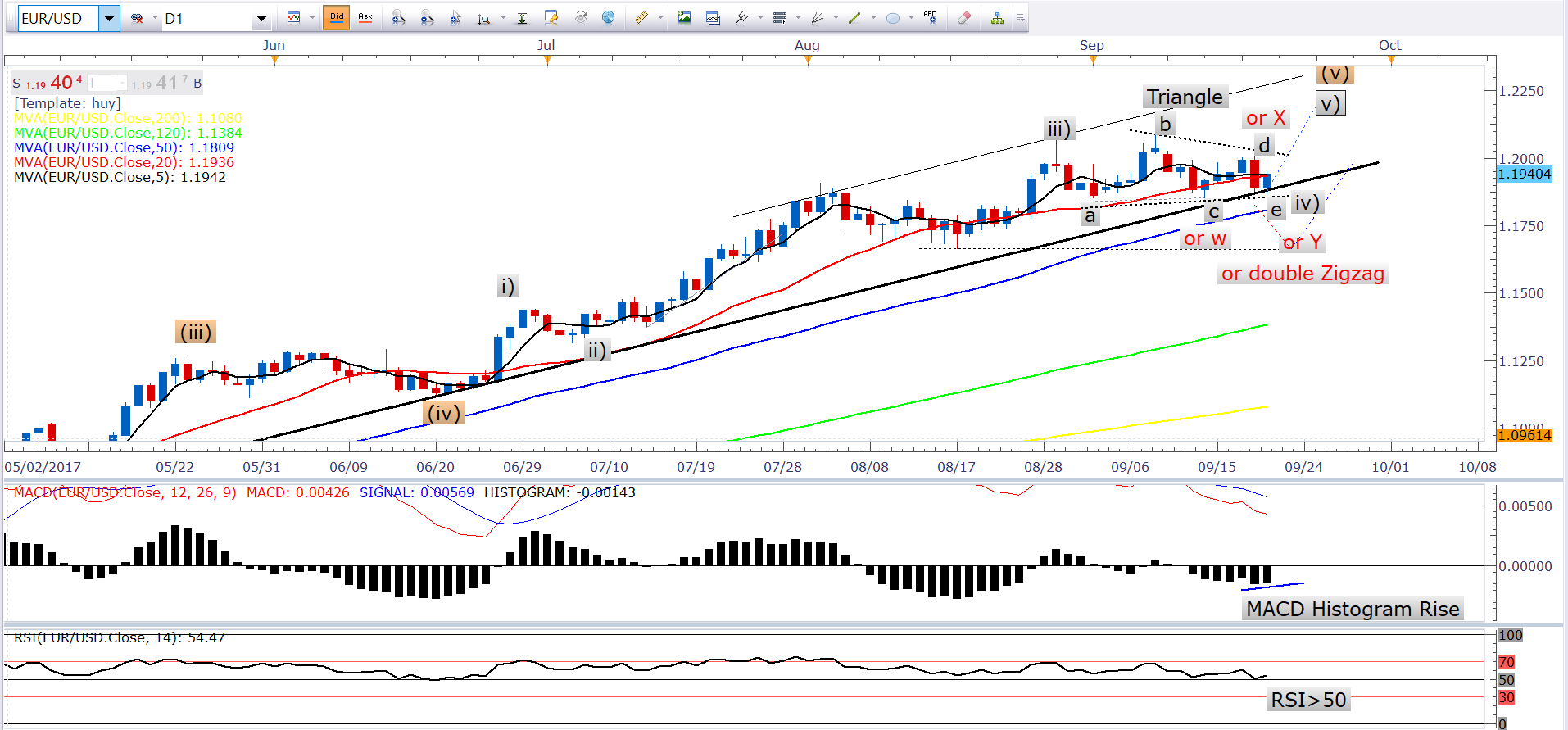Click the yellow MVA 200 legend label
The image size is (1568, 730).
click(x=128, y=118)
